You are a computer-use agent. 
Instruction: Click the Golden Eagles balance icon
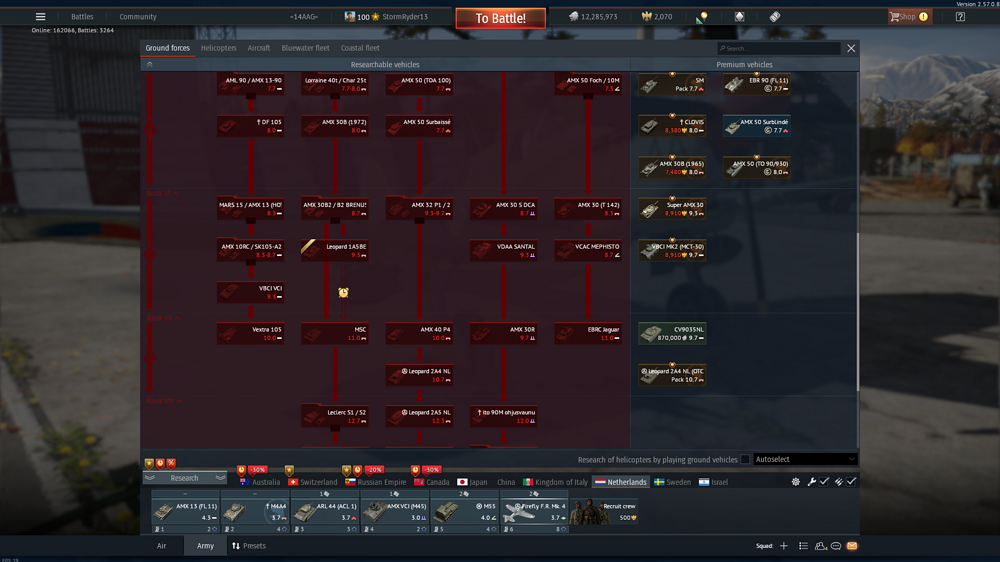(x=647, y=17)
